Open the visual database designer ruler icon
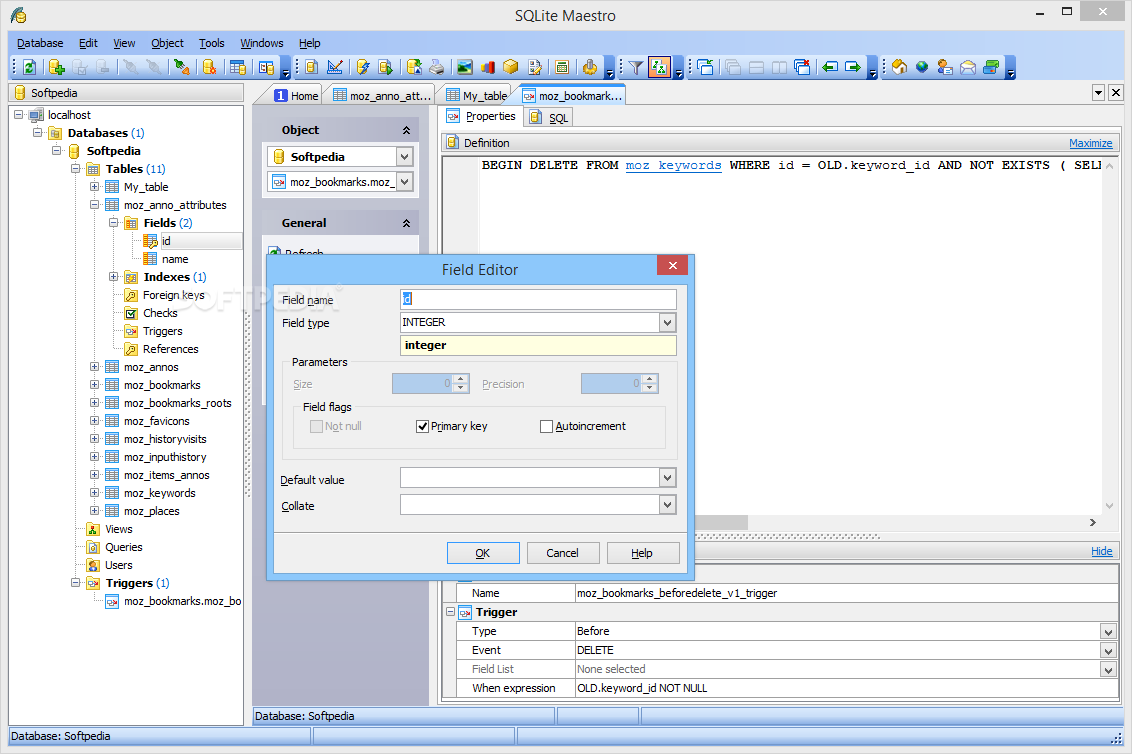Image resolution: width=1132 pixels, height=754 pixels. point(335,67)
